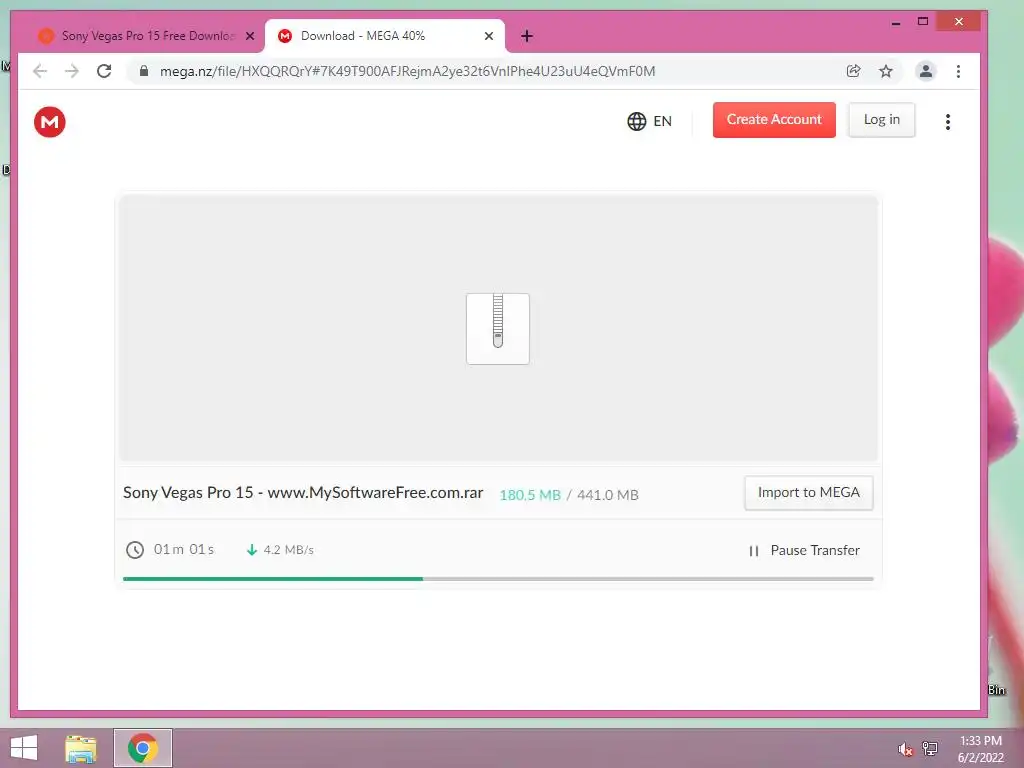Screen dimensions: 1024x768
Task: Click the browser back arrow
Action: click(40, 71)
